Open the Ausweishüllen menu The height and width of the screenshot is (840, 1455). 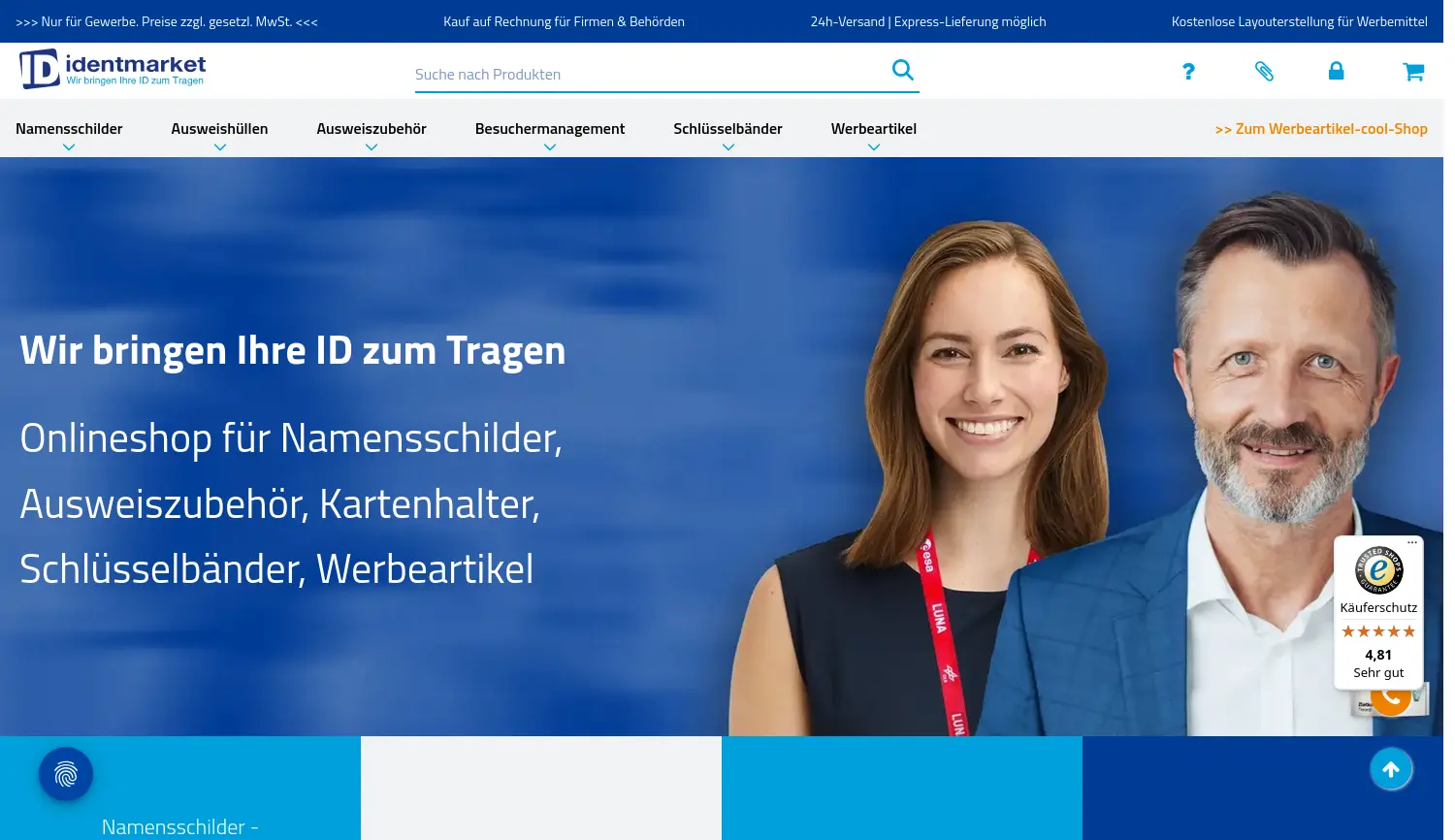(x=219, y=128)
